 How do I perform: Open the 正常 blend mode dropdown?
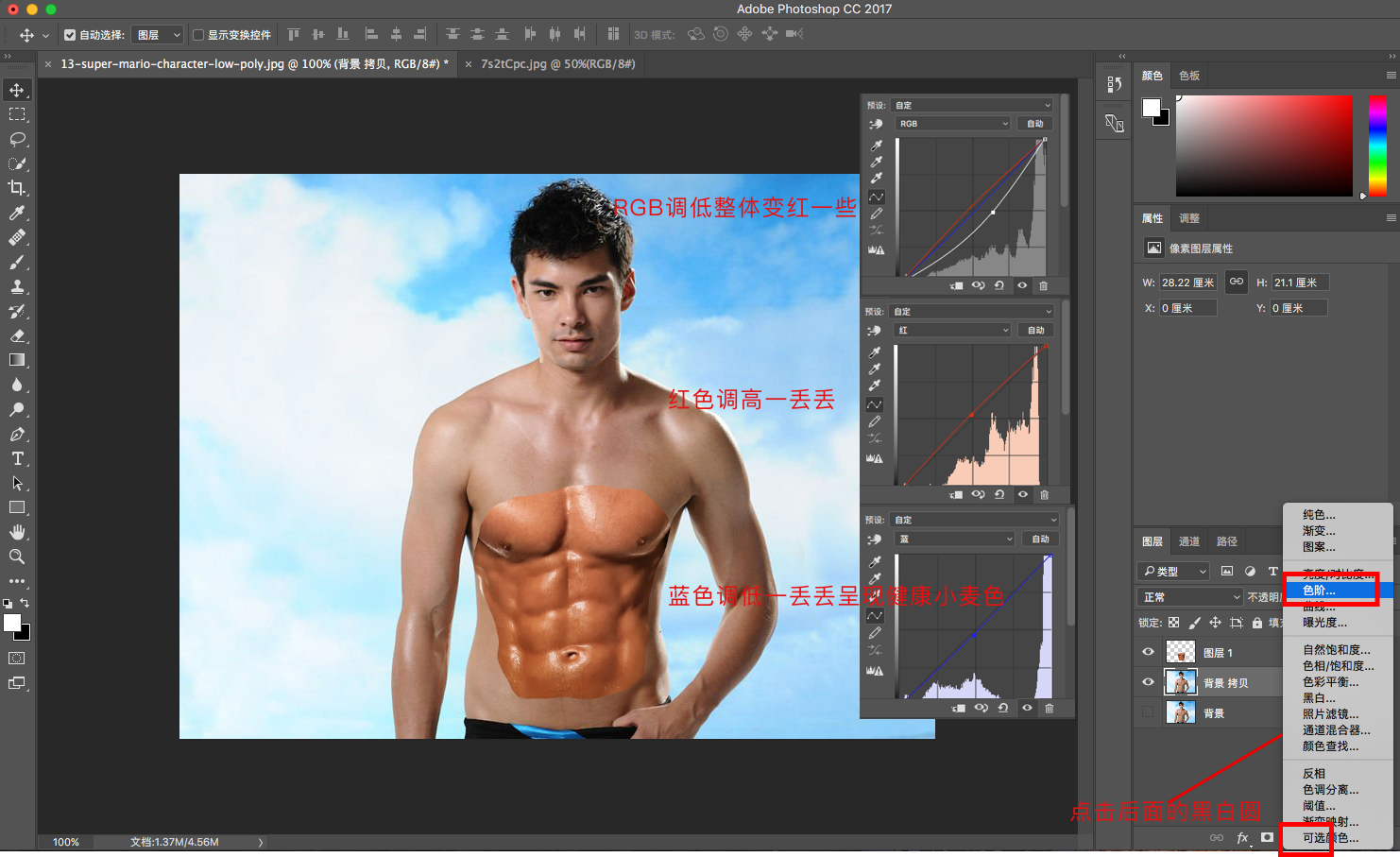click(1189, 597)
